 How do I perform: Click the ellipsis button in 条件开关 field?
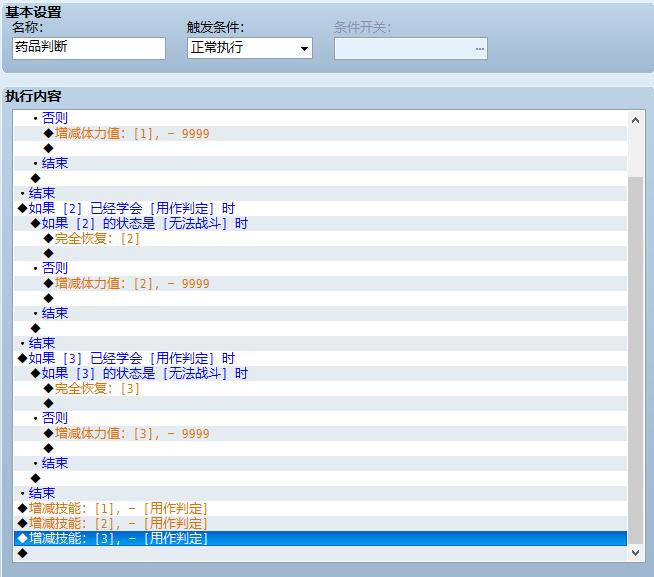click(480, 49)
